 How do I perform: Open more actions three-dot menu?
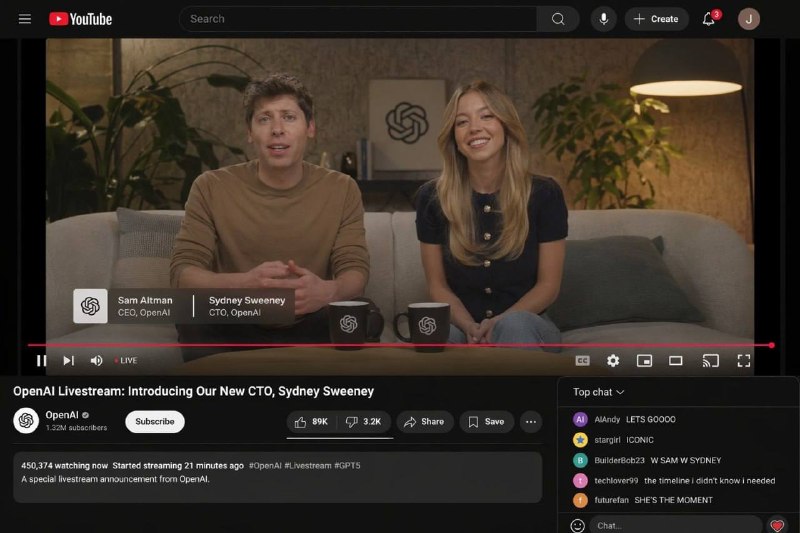click(531, 422)
